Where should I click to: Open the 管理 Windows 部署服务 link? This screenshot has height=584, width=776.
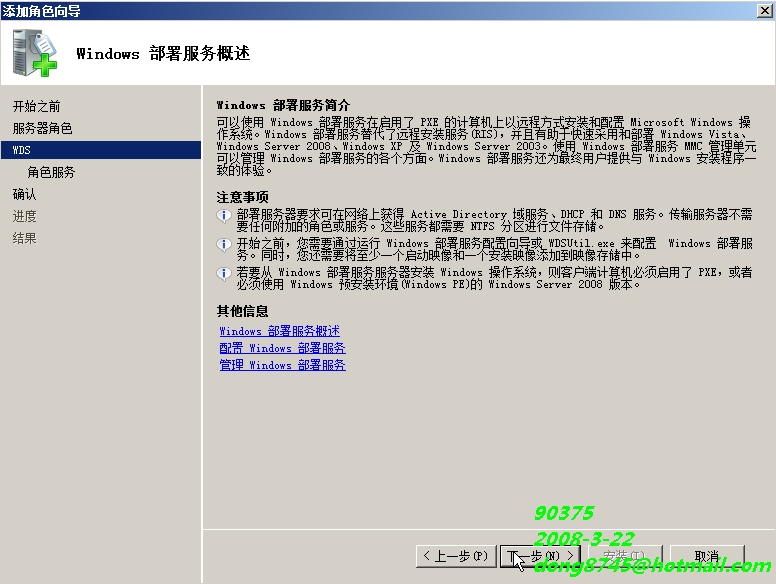pyautogui.click(x=282, y=365)
